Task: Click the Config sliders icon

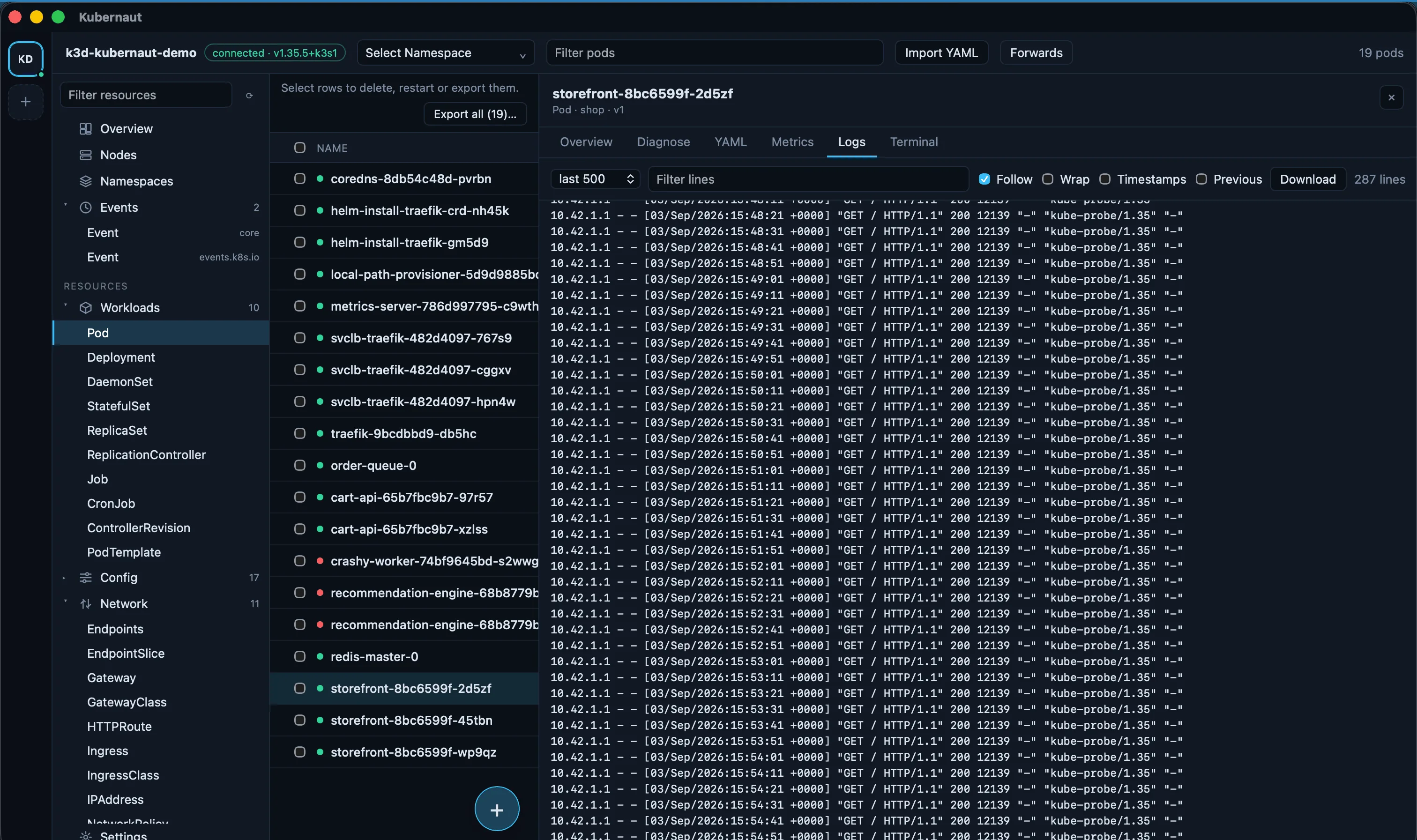Action: 85,578
